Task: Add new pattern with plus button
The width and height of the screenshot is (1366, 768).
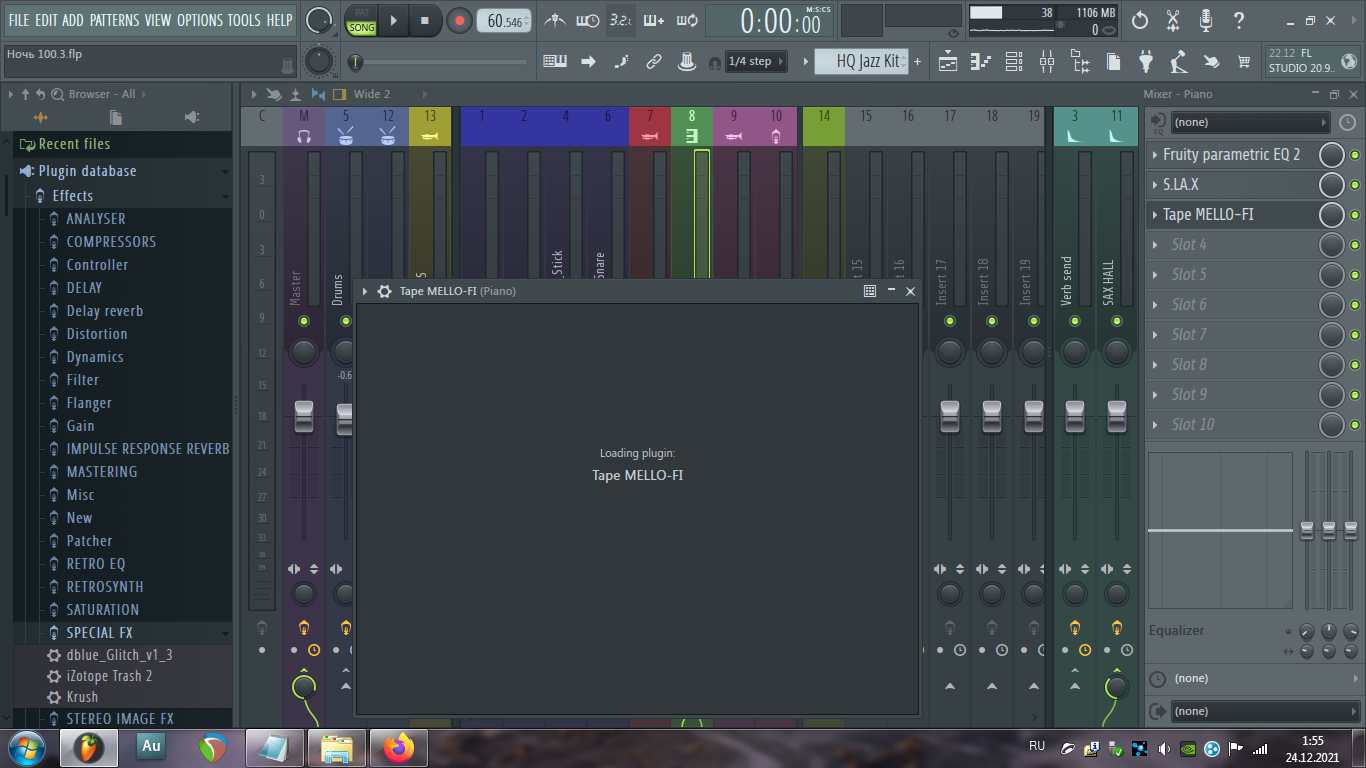Action: coord(917,61)
